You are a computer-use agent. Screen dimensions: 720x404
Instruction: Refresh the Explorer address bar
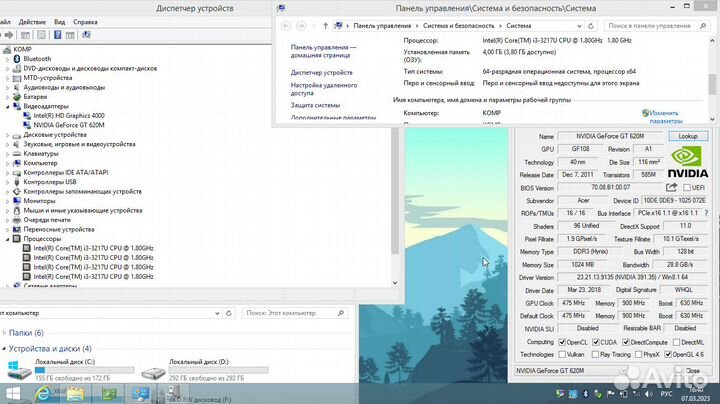(229, 313)
